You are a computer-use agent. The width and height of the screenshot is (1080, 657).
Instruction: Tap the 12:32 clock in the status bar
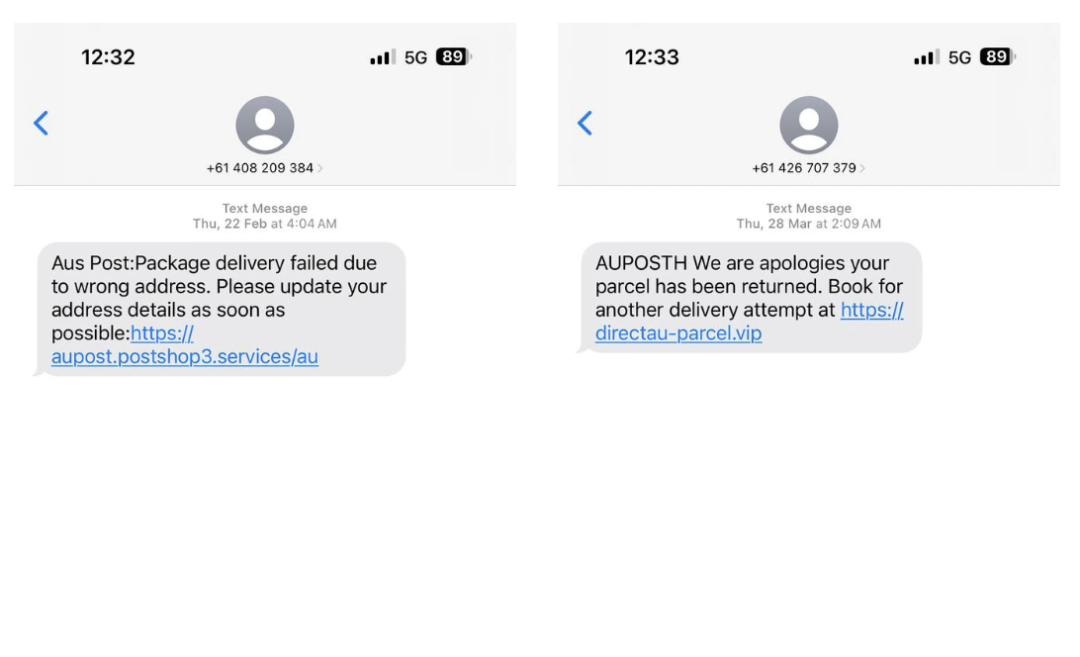pyautogui.click(x=108, y=57)
